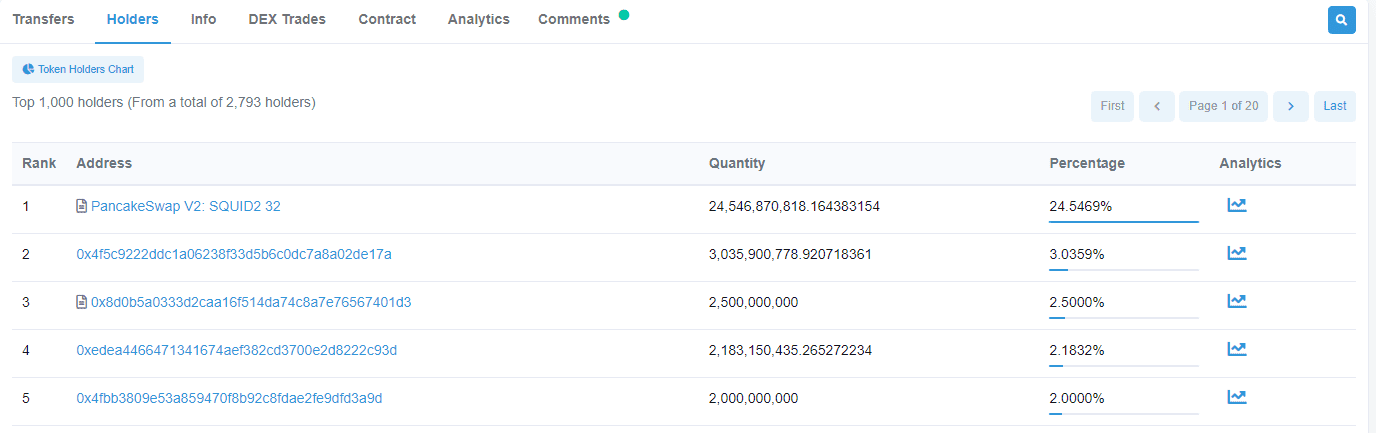The width and height of the screenshot is (1376, 433).
Task: Open contract address 0x8d0b5a0333d2caa16f514da74c8a7e76567401d3
Action: (x=251, y=302)
